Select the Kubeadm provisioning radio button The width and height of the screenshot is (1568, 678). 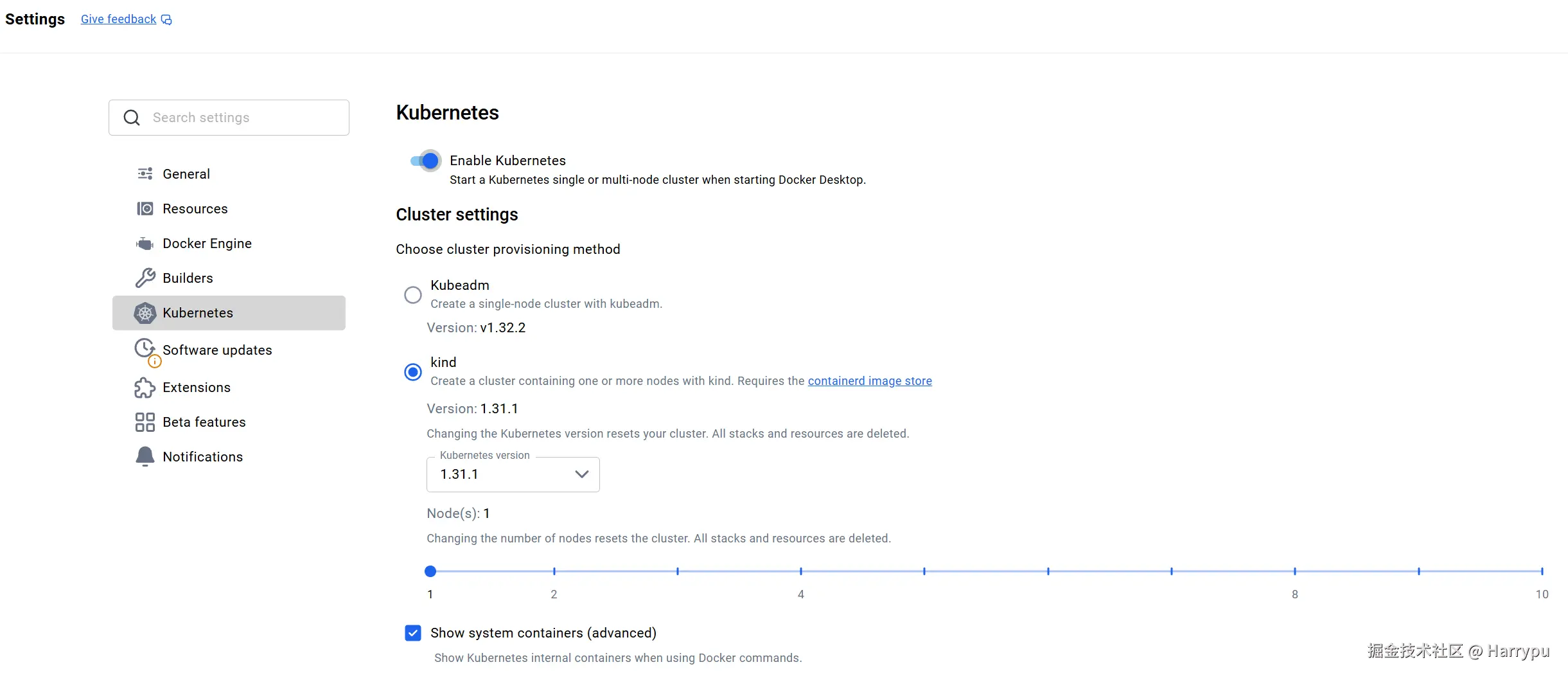pos(413,295)
